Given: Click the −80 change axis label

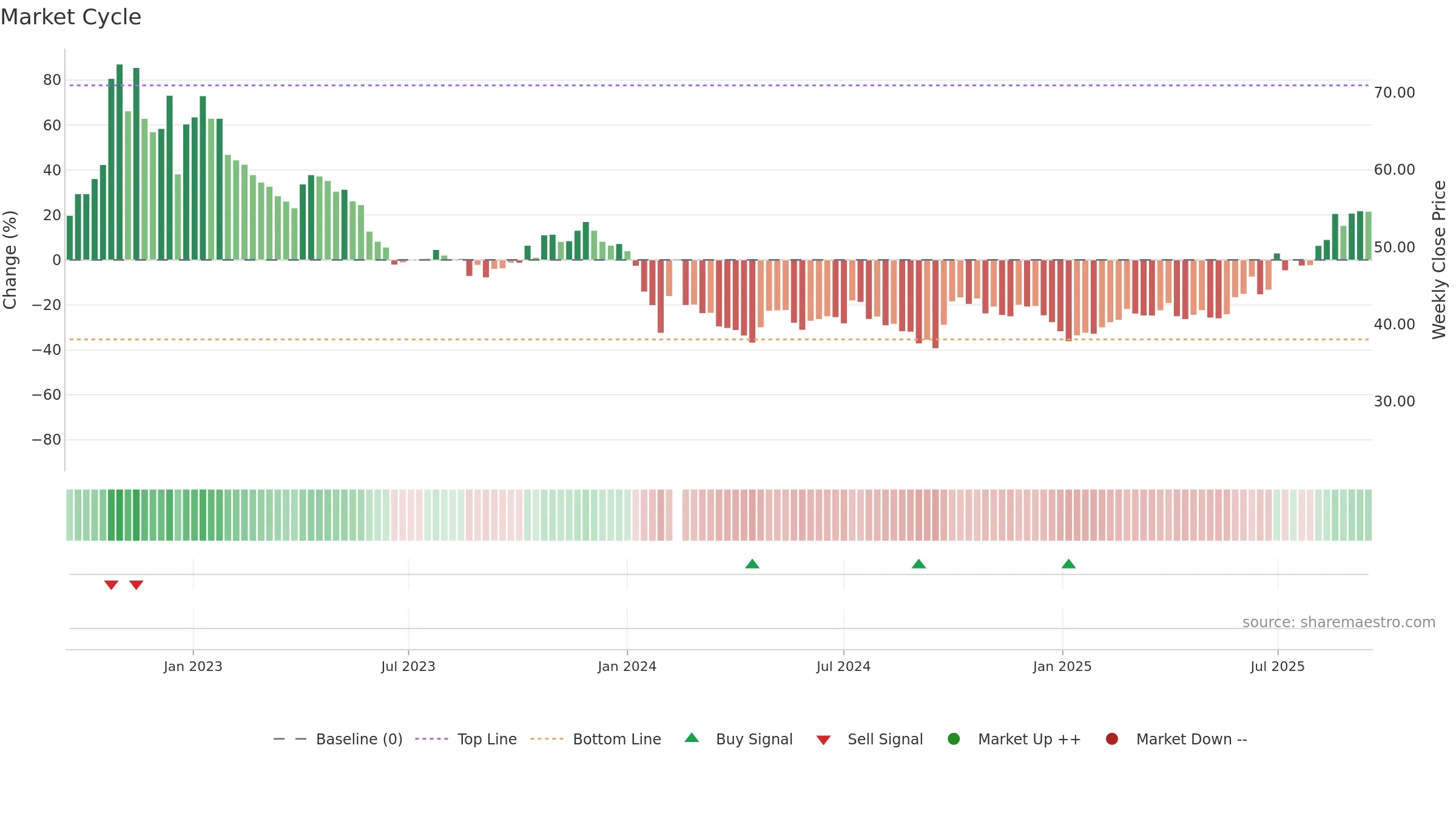Looking at the screenshot, I should coord(47,440).
